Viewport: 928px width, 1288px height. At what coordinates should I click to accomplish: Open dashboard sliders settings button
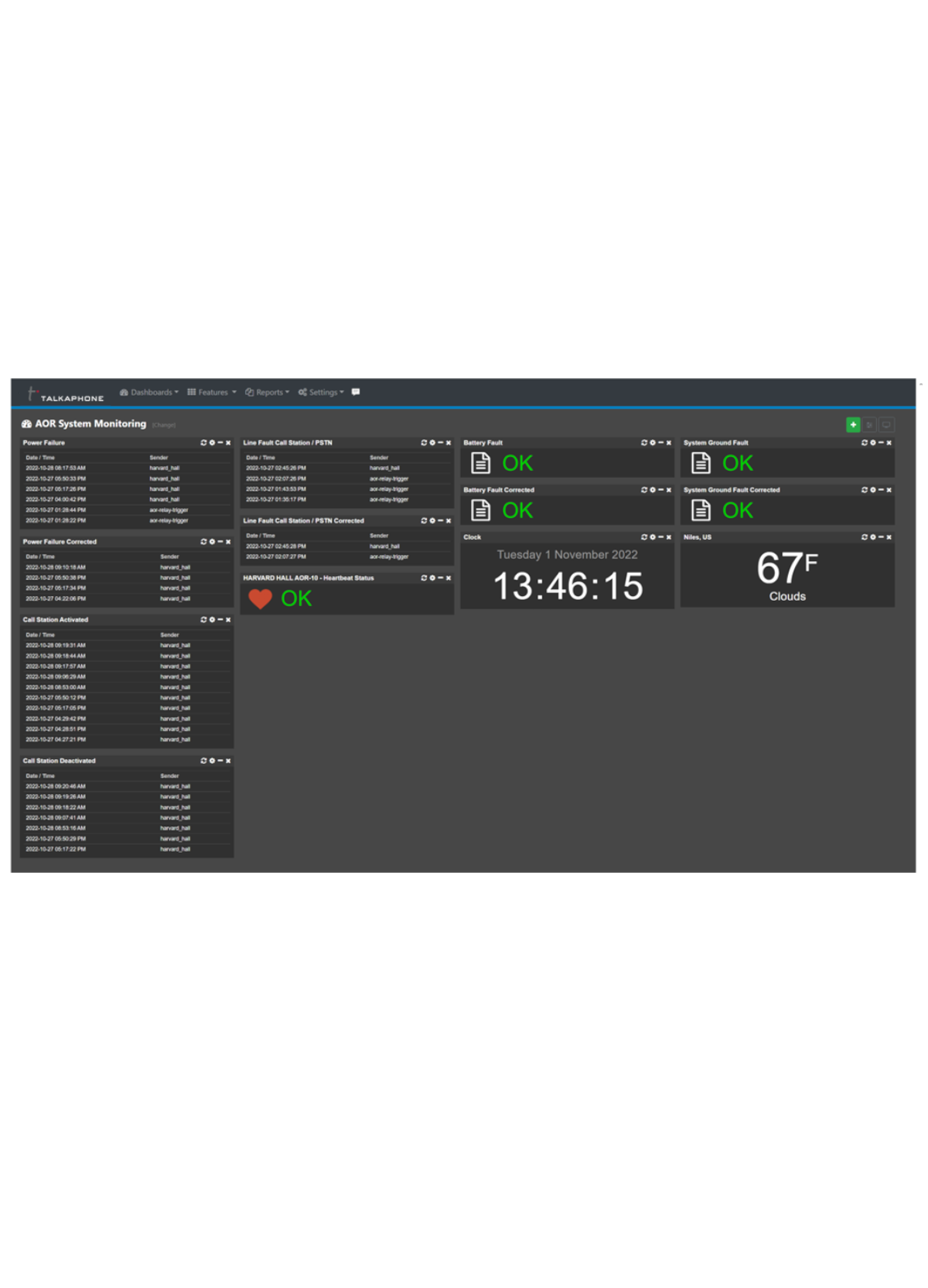pyautogui.click(x=869, y=424)
